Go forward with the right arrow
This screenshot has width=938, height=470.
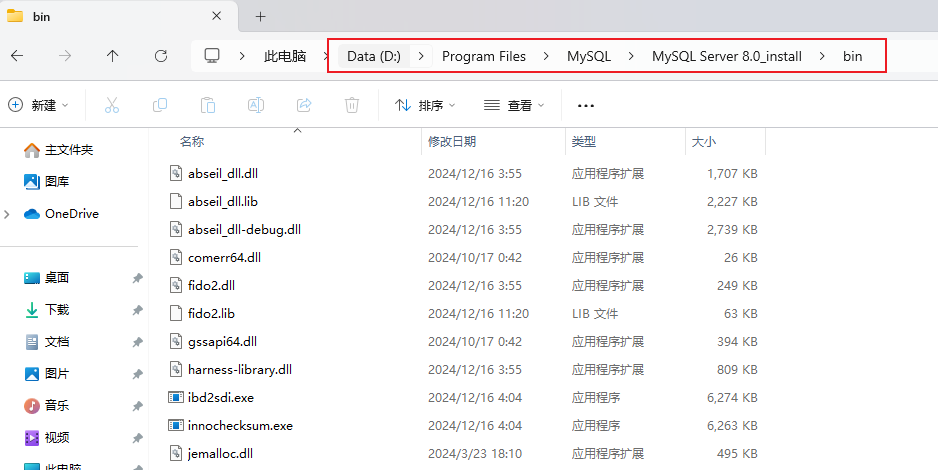pyautogui.click(x=65, y=56)
